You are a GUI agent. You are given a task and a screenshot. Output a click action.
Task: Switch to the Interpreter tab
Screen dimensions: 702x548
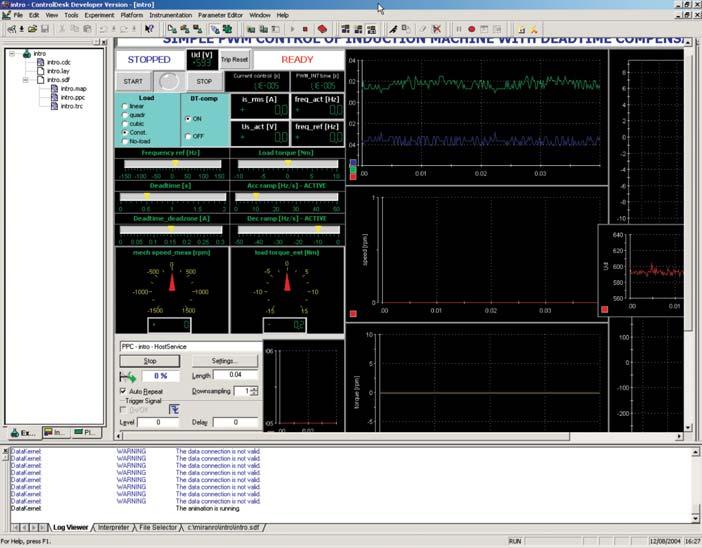pos(112,526)
